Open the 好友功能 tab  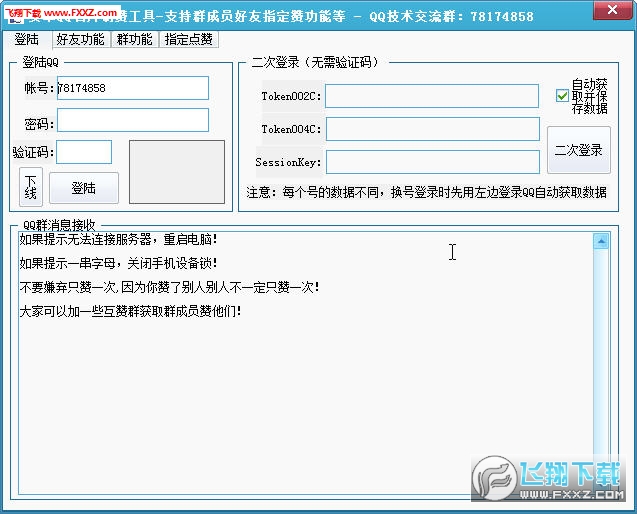tap(80, 39)
